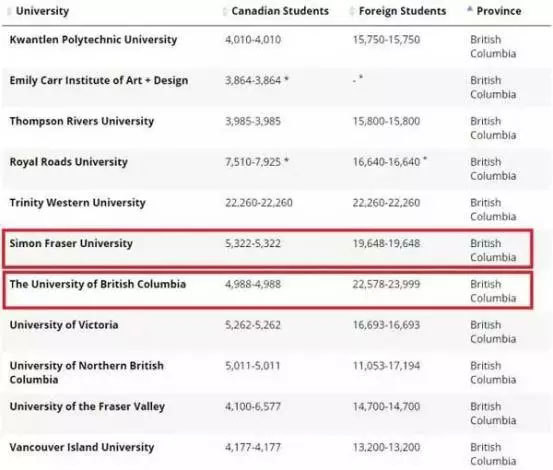Open highlighted Simon Fraser University entry
Viewport: 553px width, 470px height.
click(71, 243)
